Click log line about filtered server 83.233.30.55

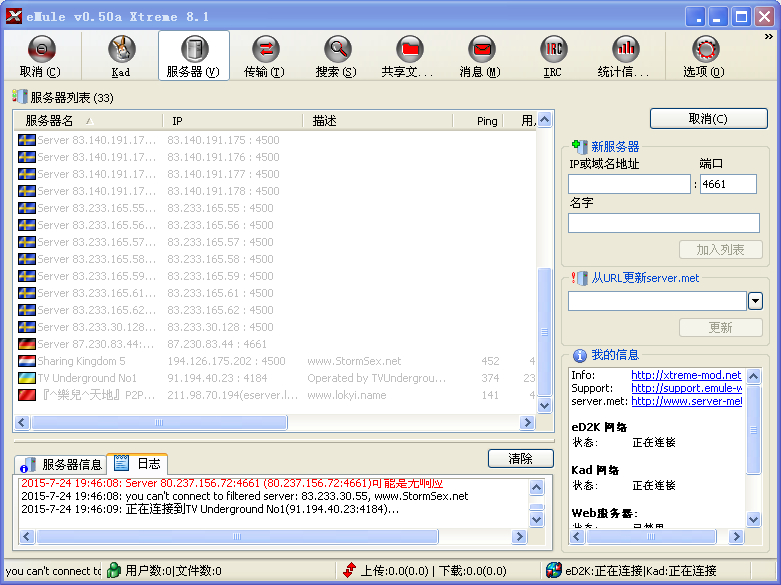coord(245,496)
